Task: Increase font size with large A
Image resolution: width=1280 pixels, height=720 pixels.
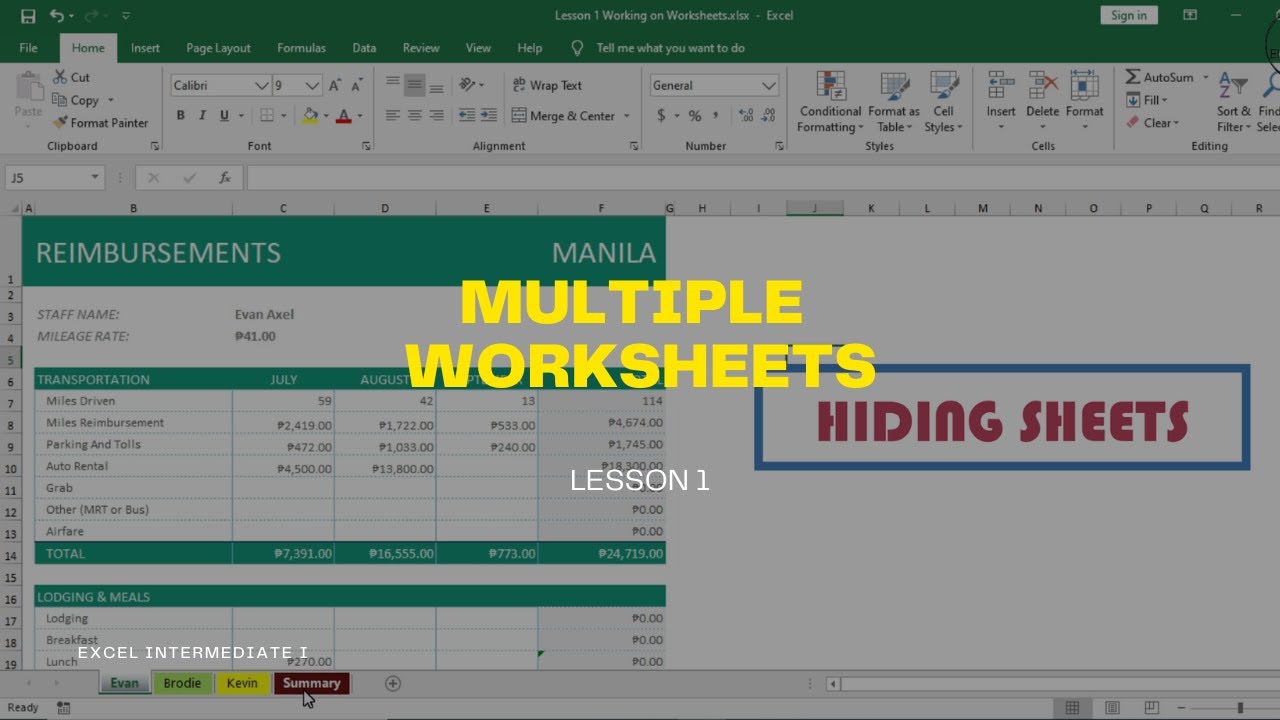Action: 336,85
